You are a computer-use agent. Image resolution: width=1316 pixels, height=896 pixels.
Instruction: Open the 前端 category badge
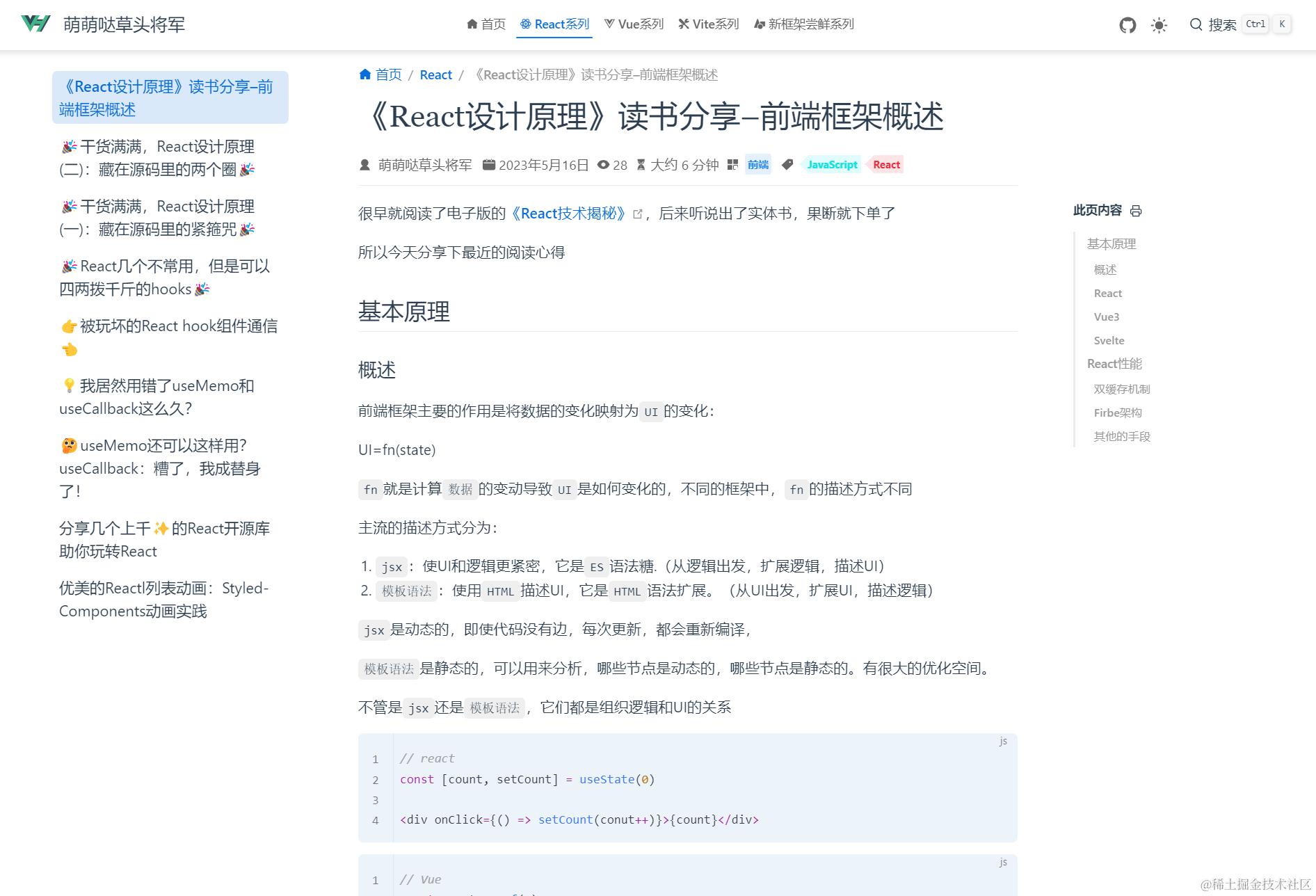[x=758, y=165]
